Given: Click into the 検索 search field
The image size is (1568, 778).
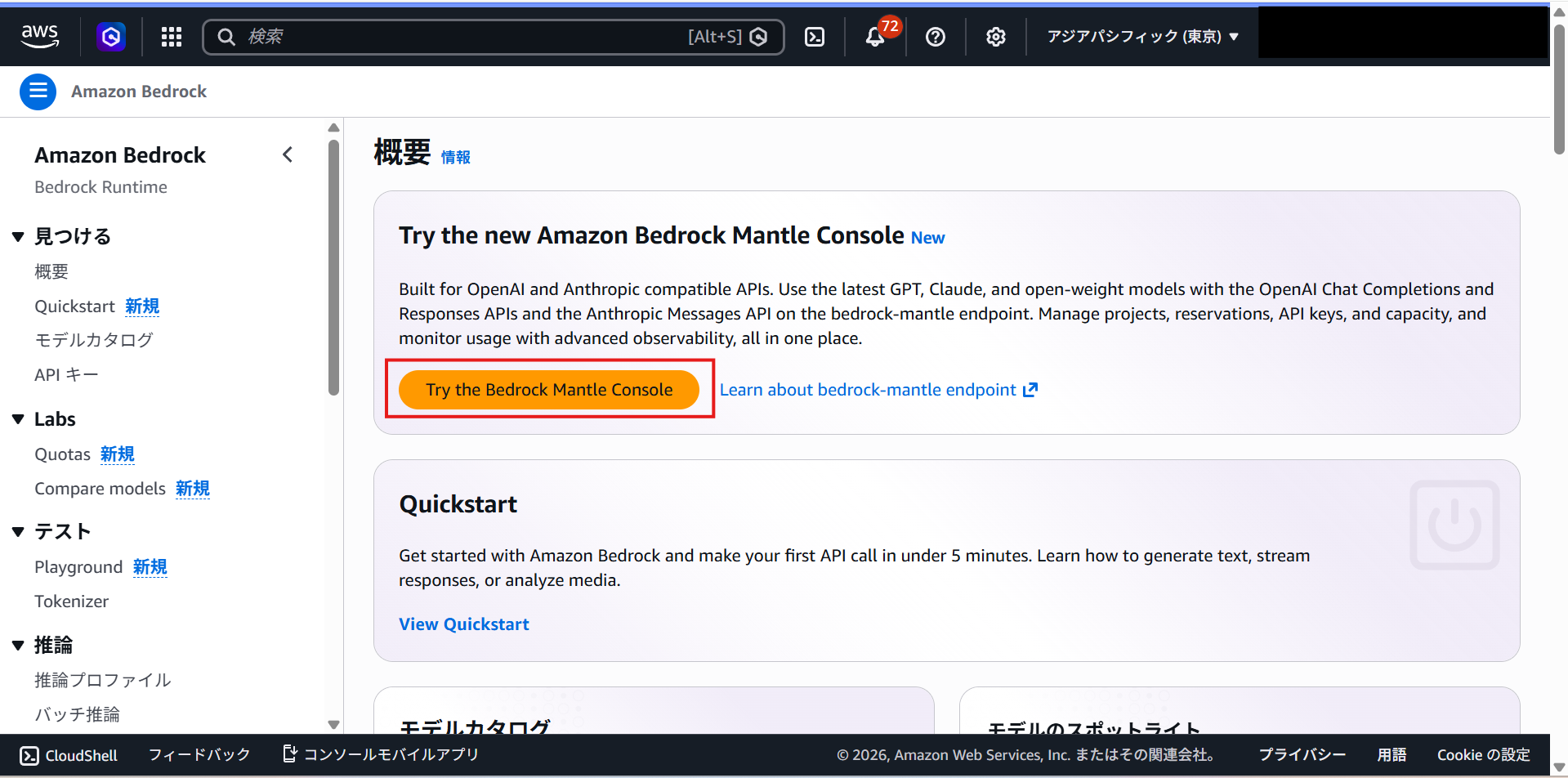Looking at the screenshot, I should tap(493, 37).
